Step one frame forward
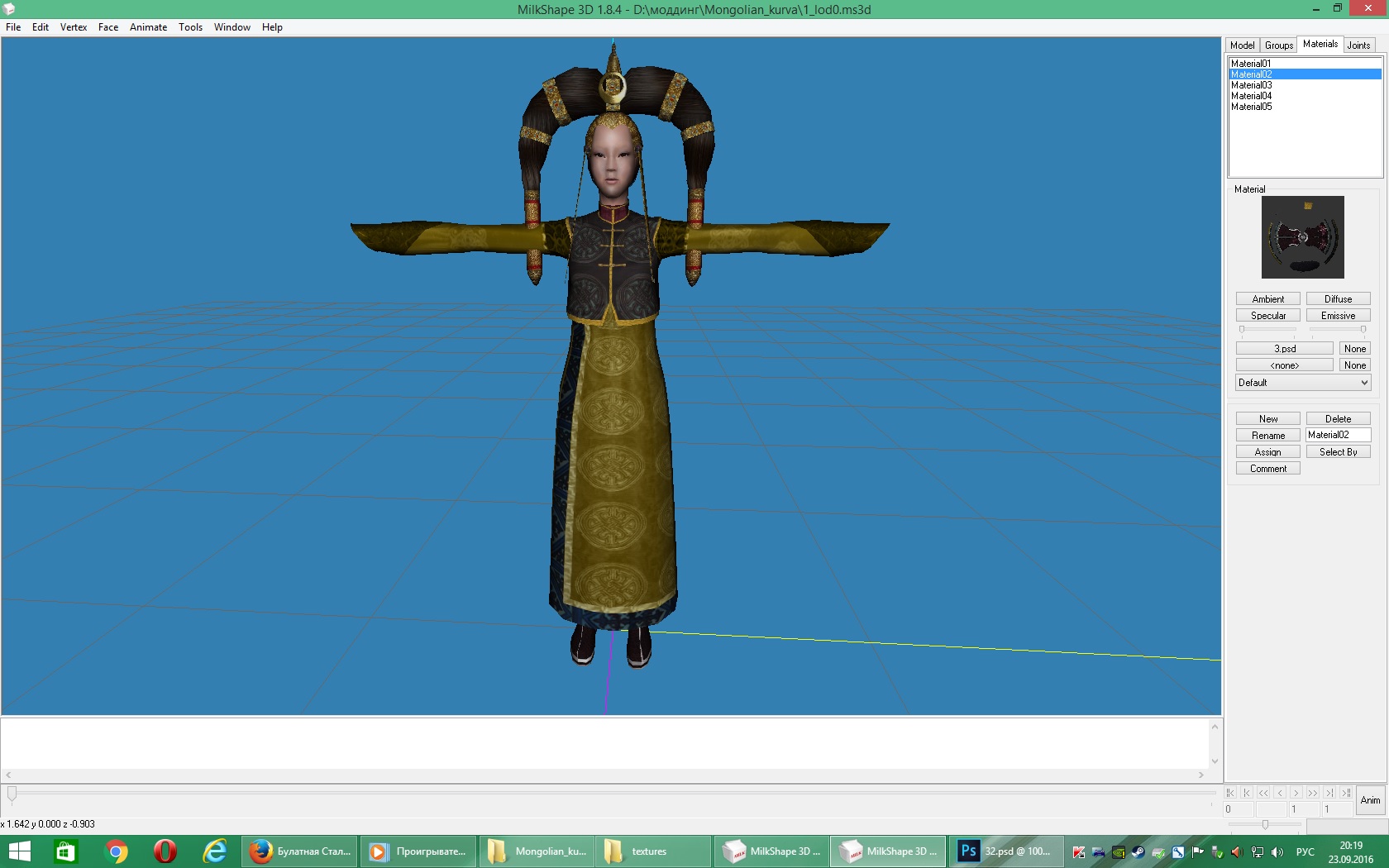 click(x=1296, y=793)
